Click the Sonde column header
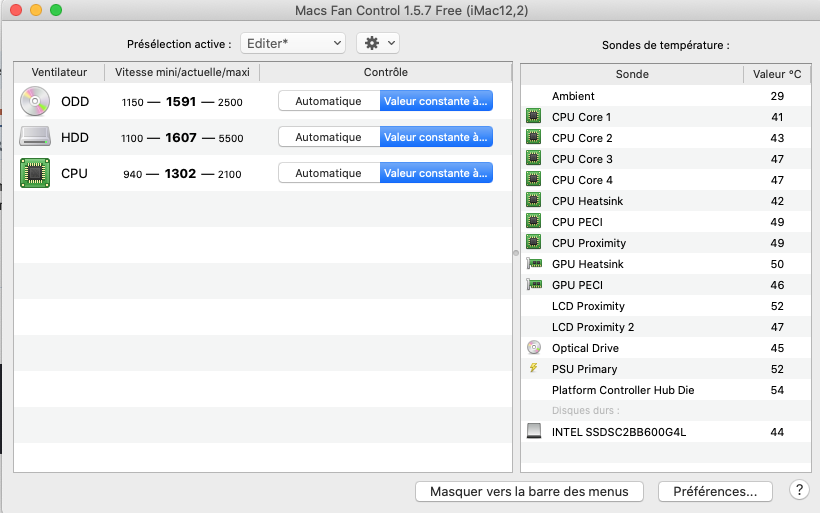 [x=631, y=74]
